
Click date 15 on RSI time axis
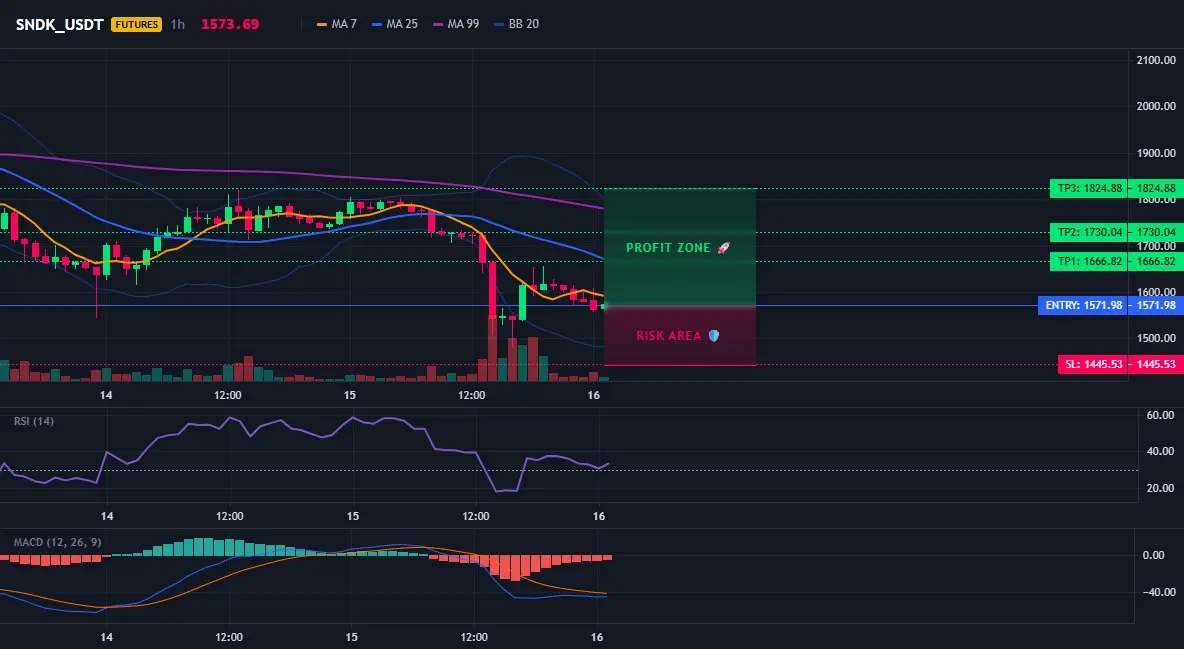click(x=353, y=516)
